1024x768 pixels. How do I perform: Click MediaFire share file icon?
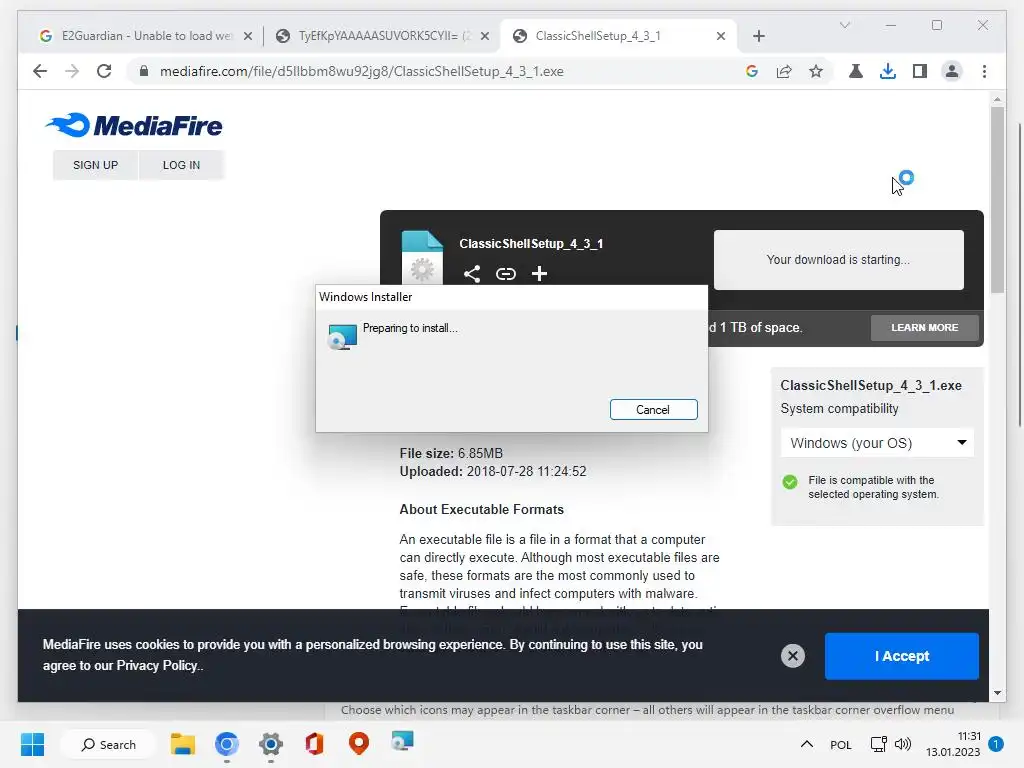tap(472, 274)
